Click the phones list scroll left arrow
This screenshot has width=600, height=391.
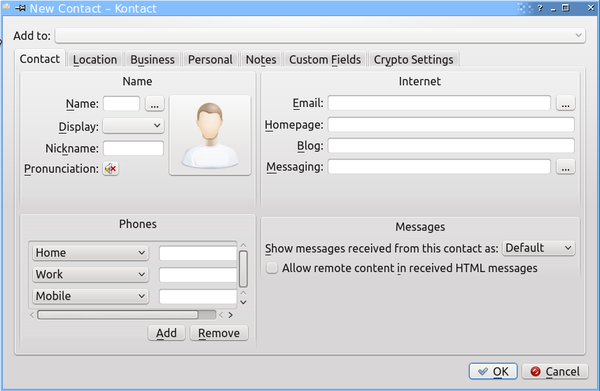pos(32,315)
